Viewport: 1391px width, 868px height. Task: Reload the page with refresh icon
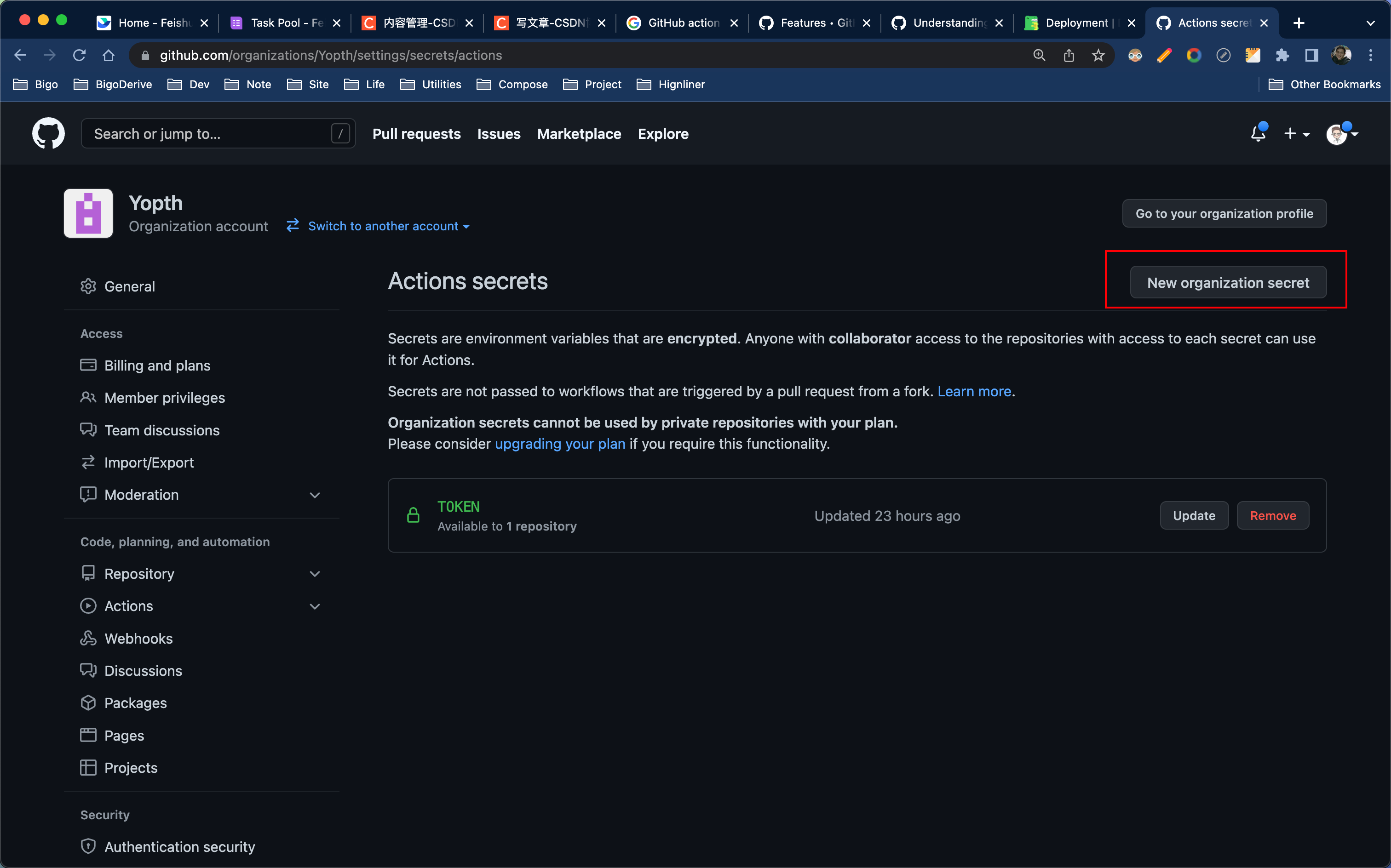coord(79,55)
